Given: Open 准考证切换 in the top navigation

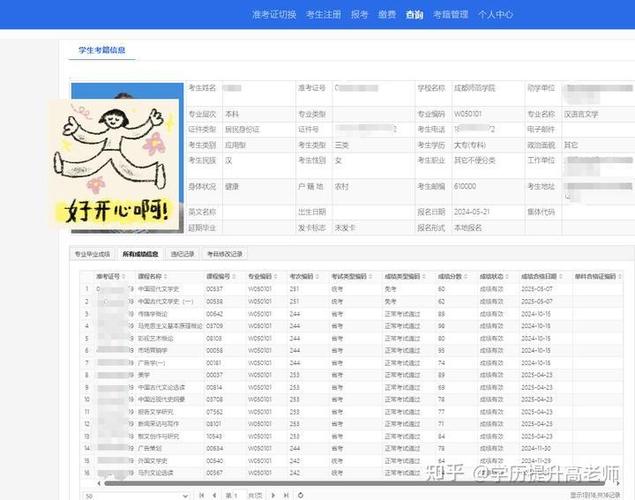Looking at the screenshot, I should pos(274,15).
